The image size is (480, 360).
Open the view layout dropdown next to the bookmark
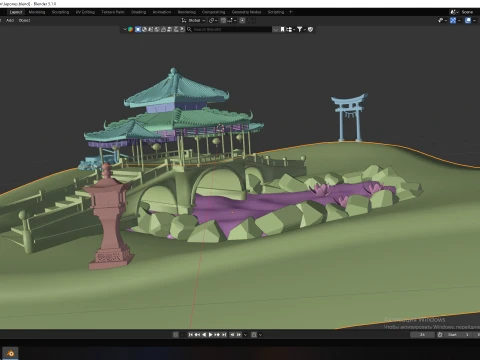290,29
